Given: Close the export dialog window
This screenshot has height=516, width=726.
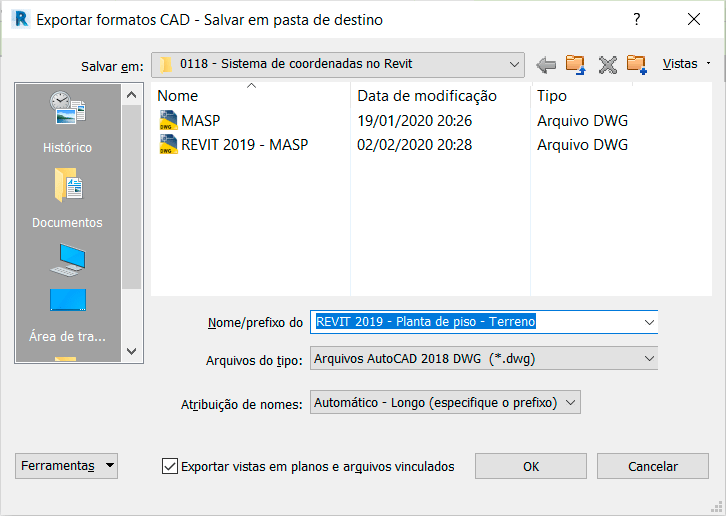Looking at the screenshot, I should coord(694,19).
